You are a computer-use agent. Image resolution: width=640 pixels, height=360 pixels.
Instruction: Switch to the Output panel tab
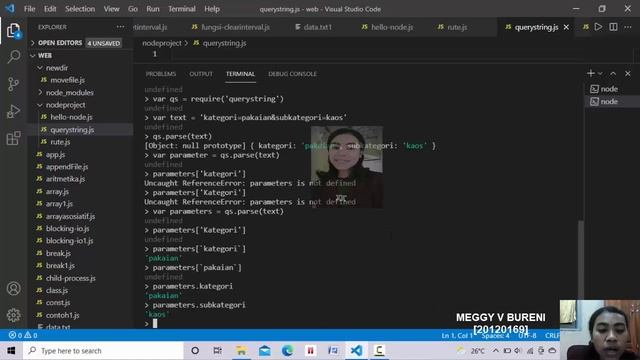201,74
